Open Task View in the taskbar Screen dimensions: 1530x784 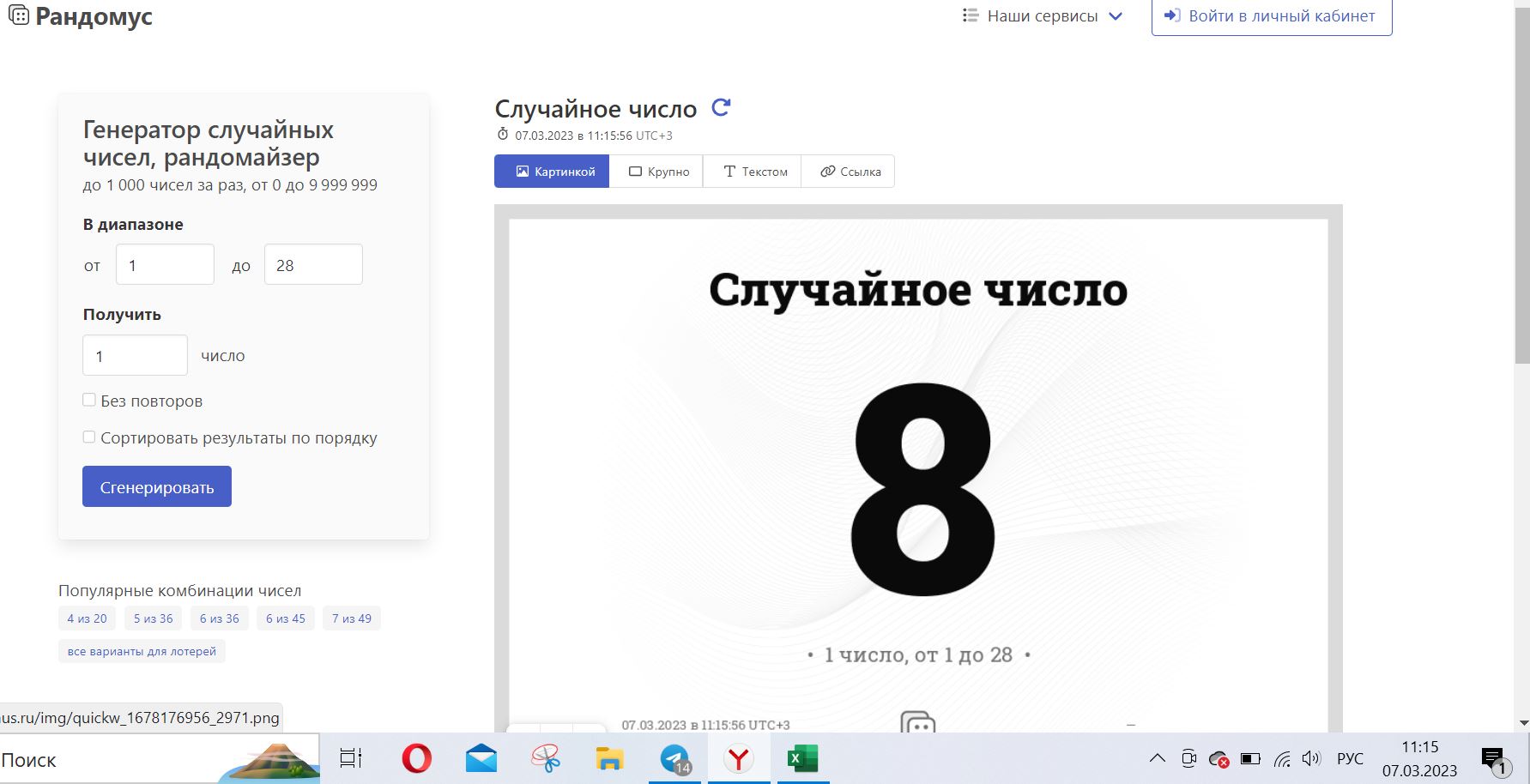pyautogui.click(x=351, y=758)
